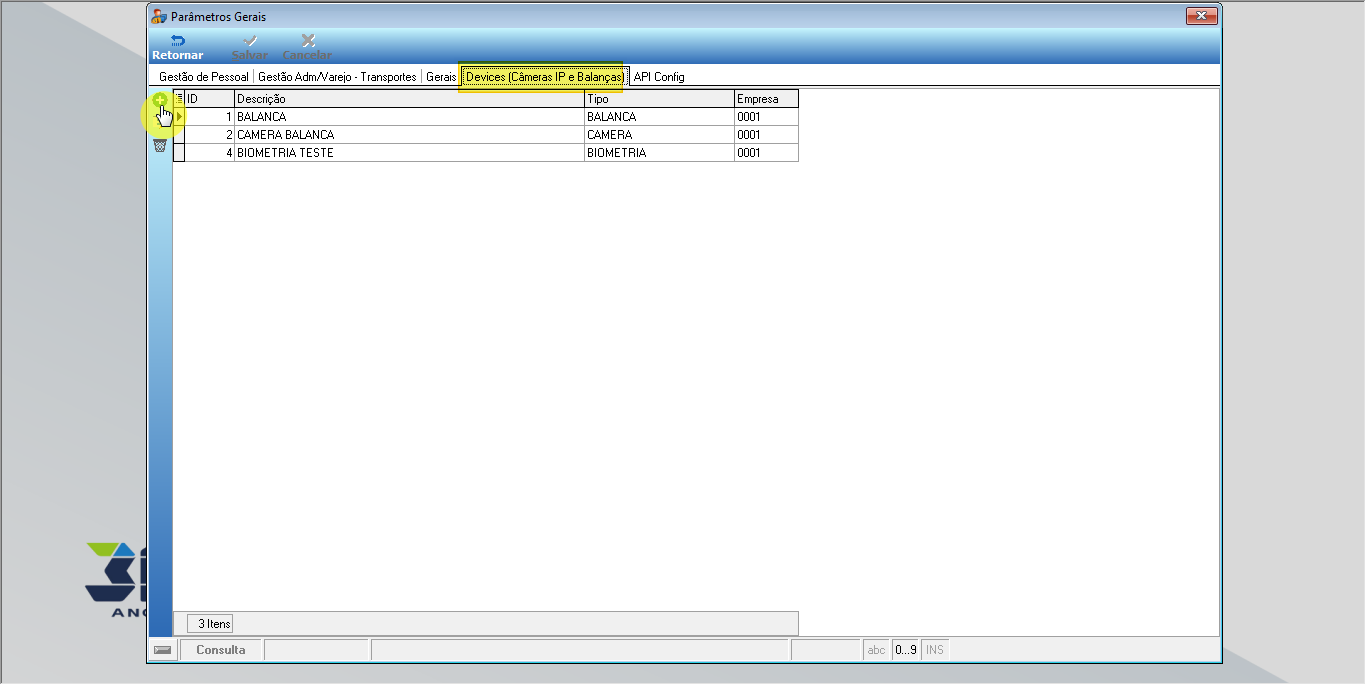This screenshot has height=685, width=1366.
Task: Click the Parâmetros Gerais title bar icon
Action: click(x=159, y=17)
